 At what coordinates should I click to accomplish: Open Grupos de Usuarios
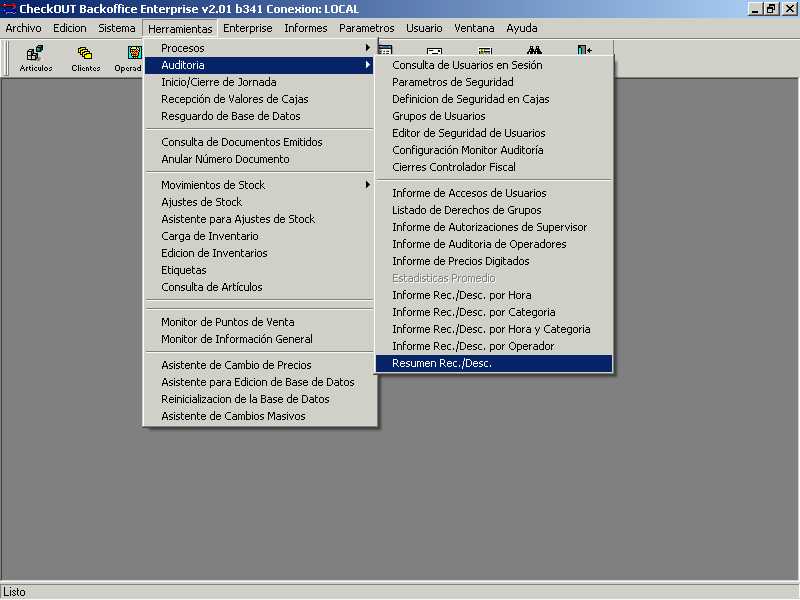click(494, 116)
